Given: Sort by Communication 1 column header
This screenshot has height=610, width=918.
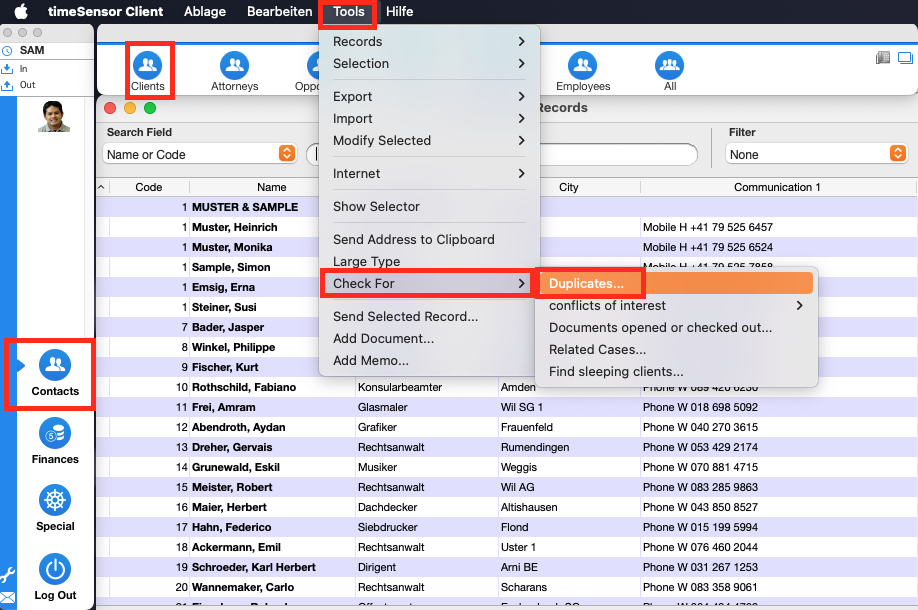Looking at the screenshot, I should click(777, 187).
